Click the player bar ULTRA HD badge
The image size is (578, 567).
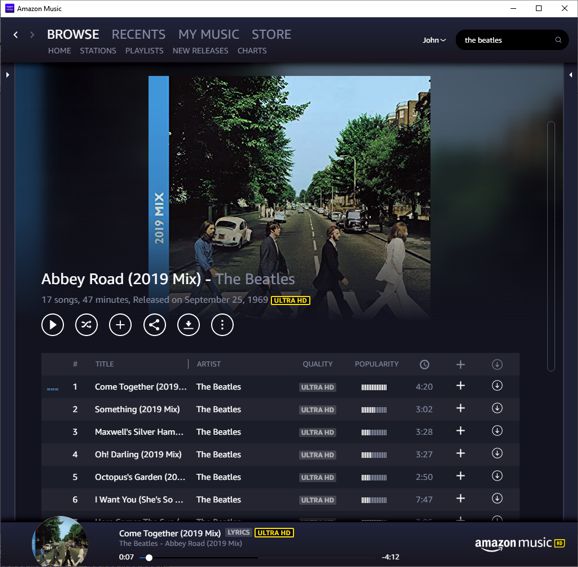point(274,533)
